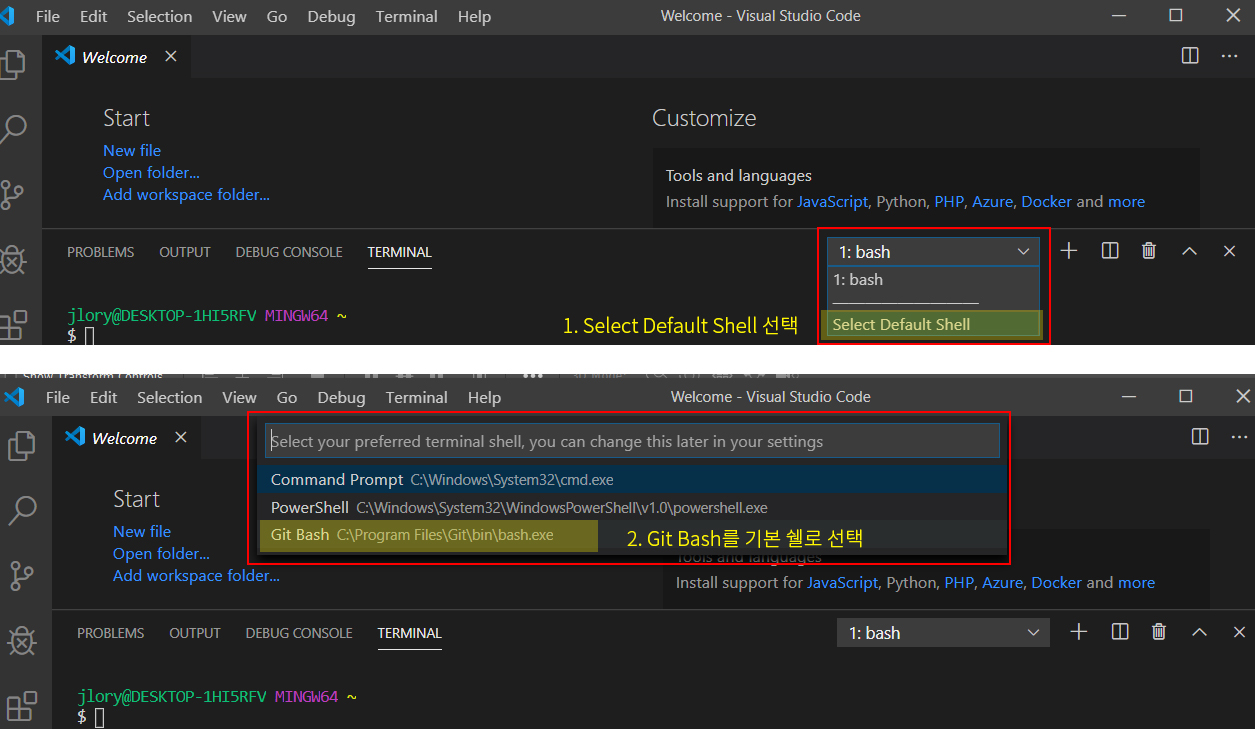The image size is (1255, 729).
Task: Select PowerShell powershell.exe shell option
Action: coord(632,507)
